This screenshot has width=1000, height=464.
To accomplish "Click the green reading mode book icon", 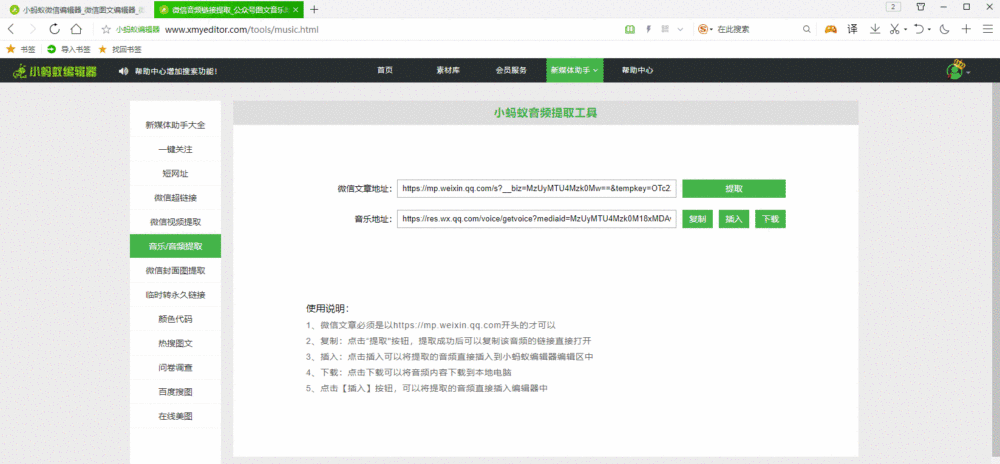I will coord(629,29).
